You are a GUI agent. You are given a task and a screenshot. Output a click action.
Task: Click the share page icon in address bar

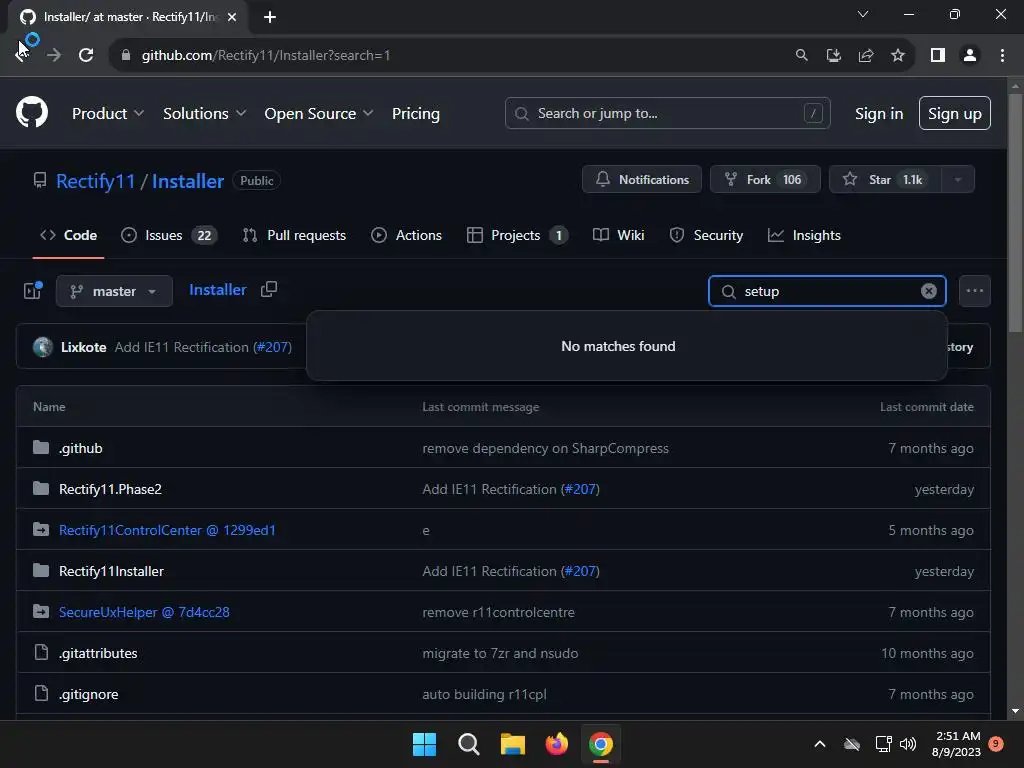pos(866,55)
